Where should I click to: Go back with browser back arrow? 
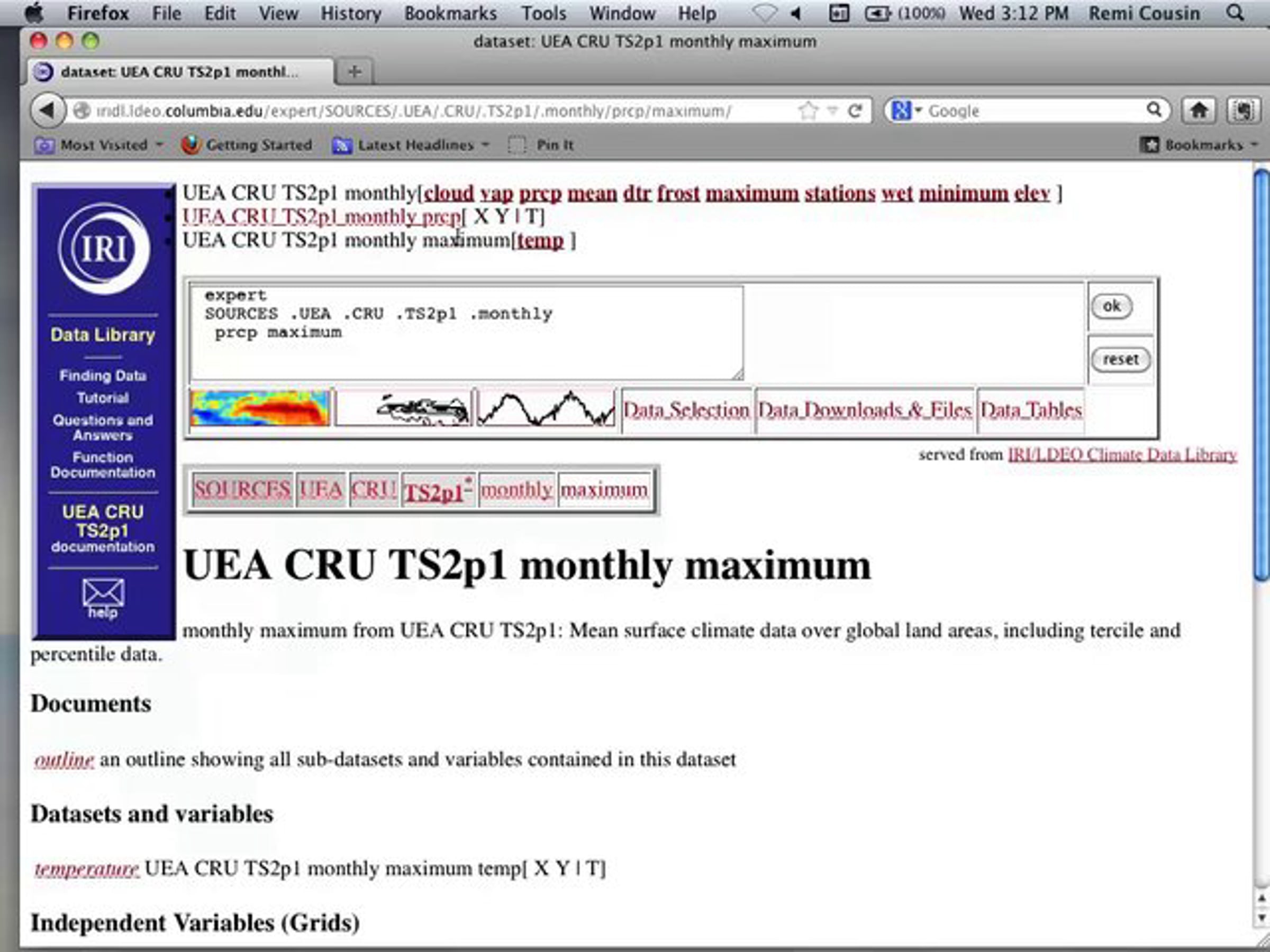pyautogui.click(x=48, y=110)
